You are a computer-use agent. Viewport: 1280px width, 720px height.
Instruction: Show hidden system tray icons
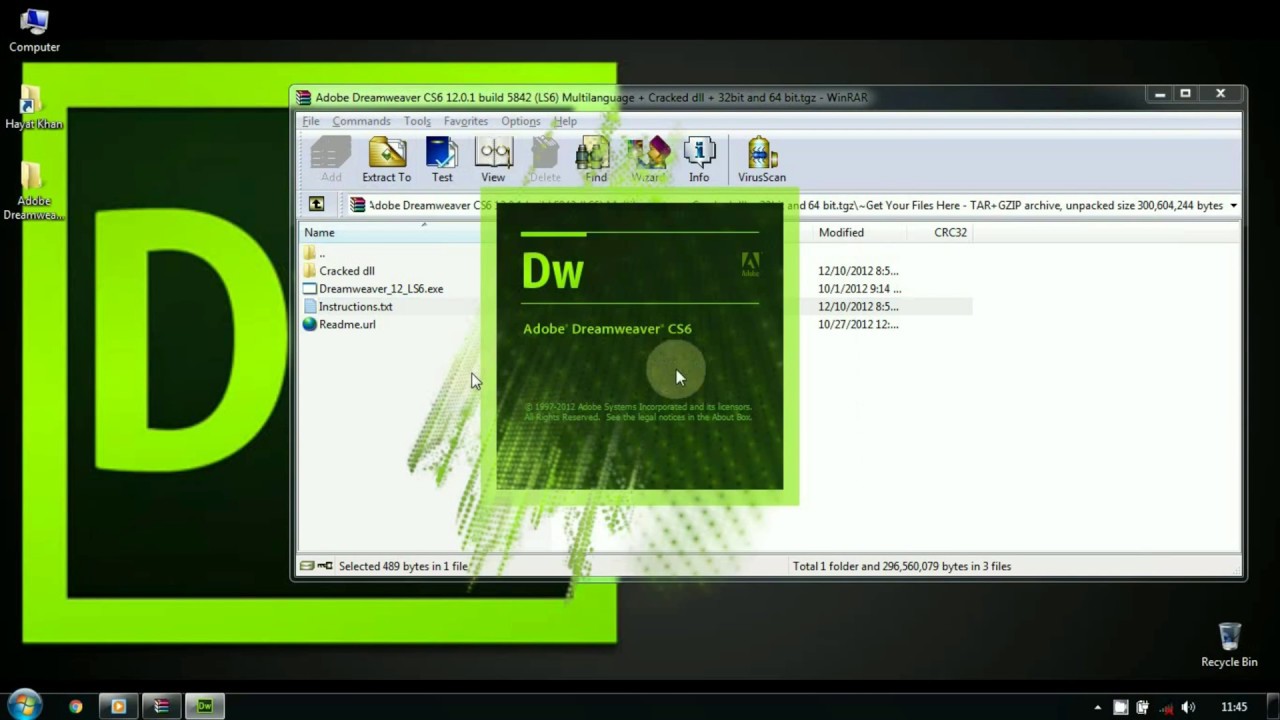coord(1098,707)
